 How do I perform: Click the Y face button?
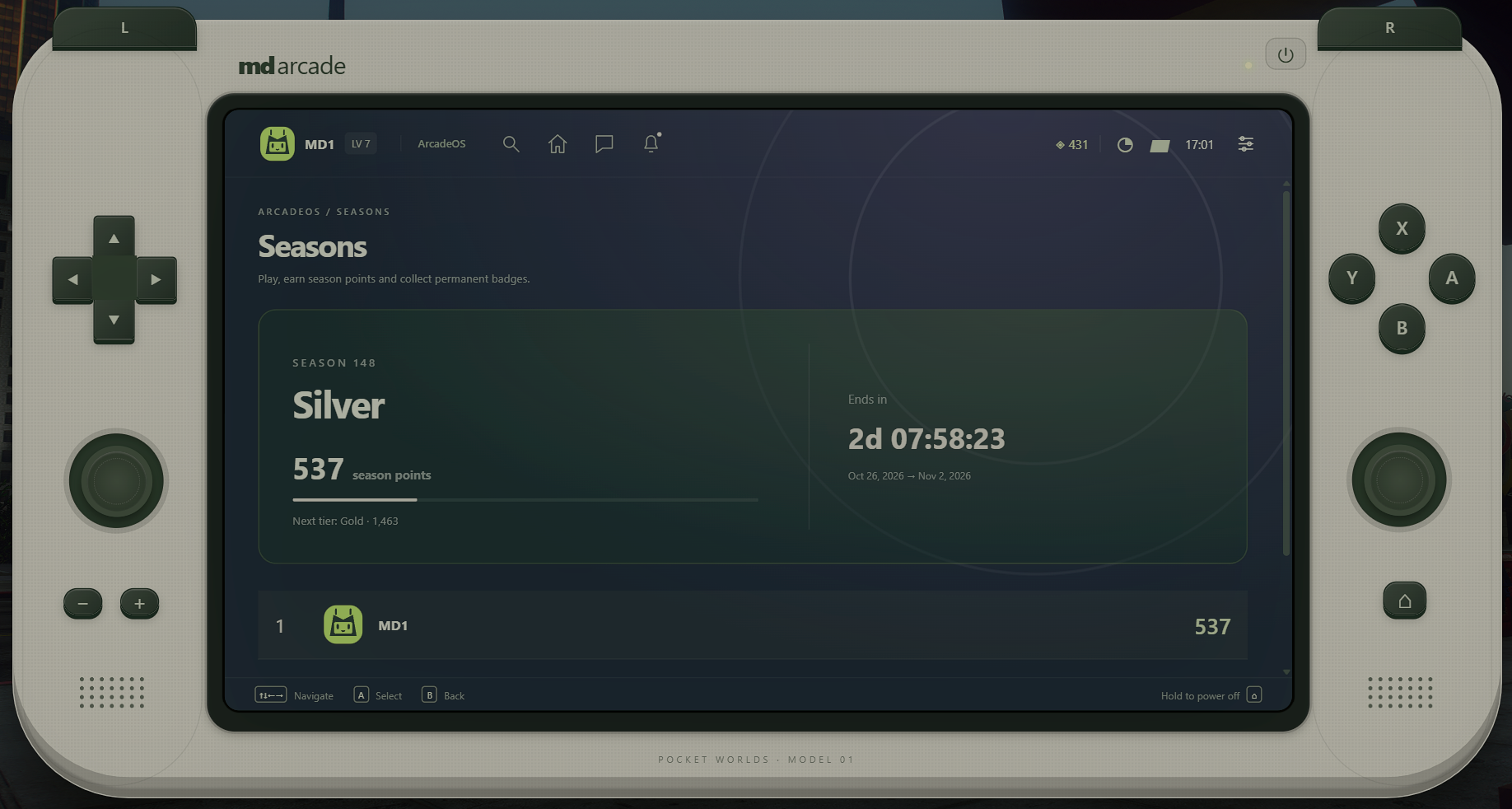(x=1352, y=278)
